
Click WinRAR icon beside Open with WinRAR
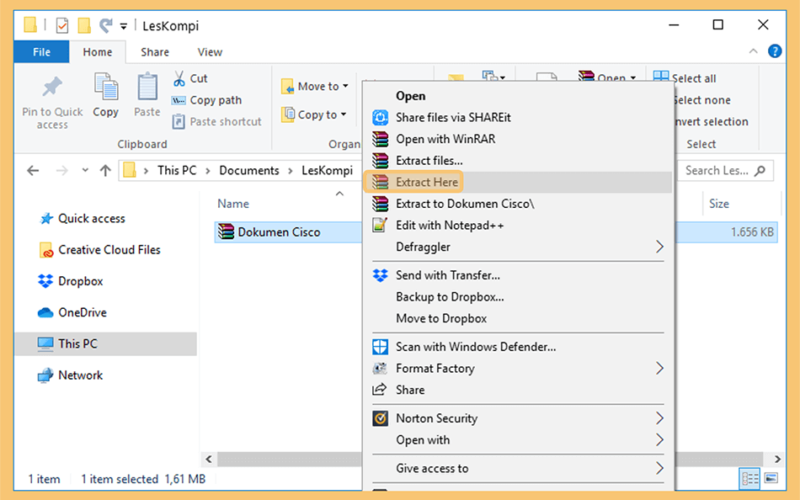click(x=380, y=139)
